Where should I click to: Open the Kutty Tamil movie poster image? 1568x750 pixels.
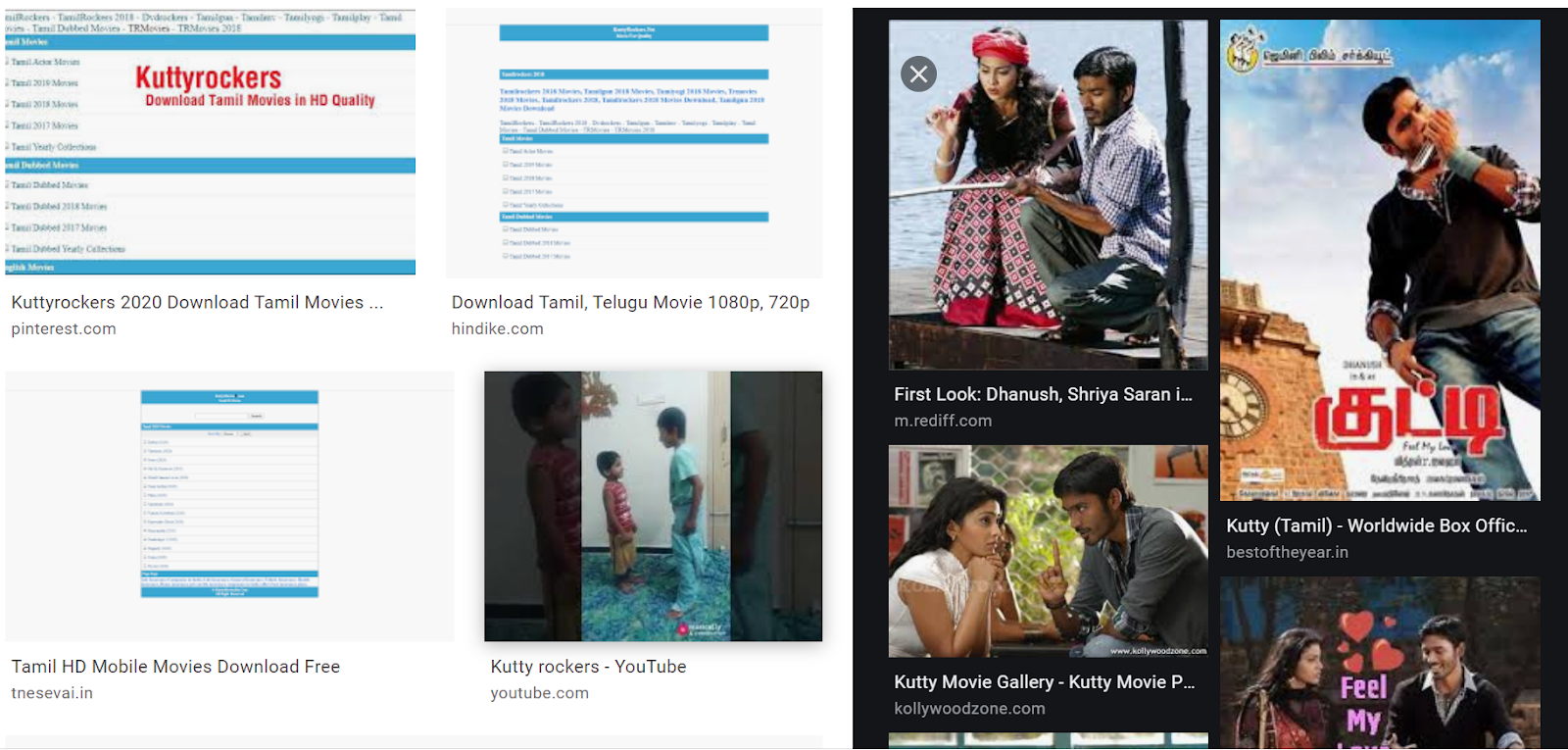pos(1380,261)
